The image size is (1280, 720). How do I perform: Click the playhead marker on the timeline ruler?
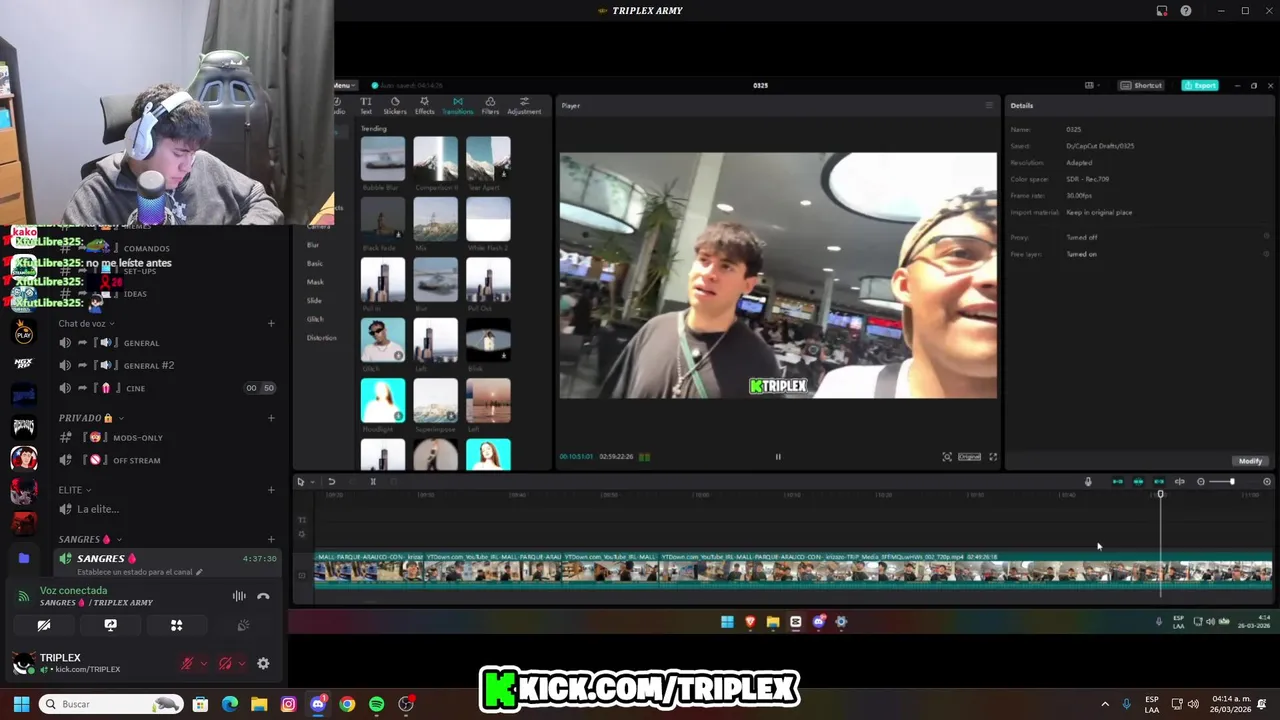(x=1161, y=494)
